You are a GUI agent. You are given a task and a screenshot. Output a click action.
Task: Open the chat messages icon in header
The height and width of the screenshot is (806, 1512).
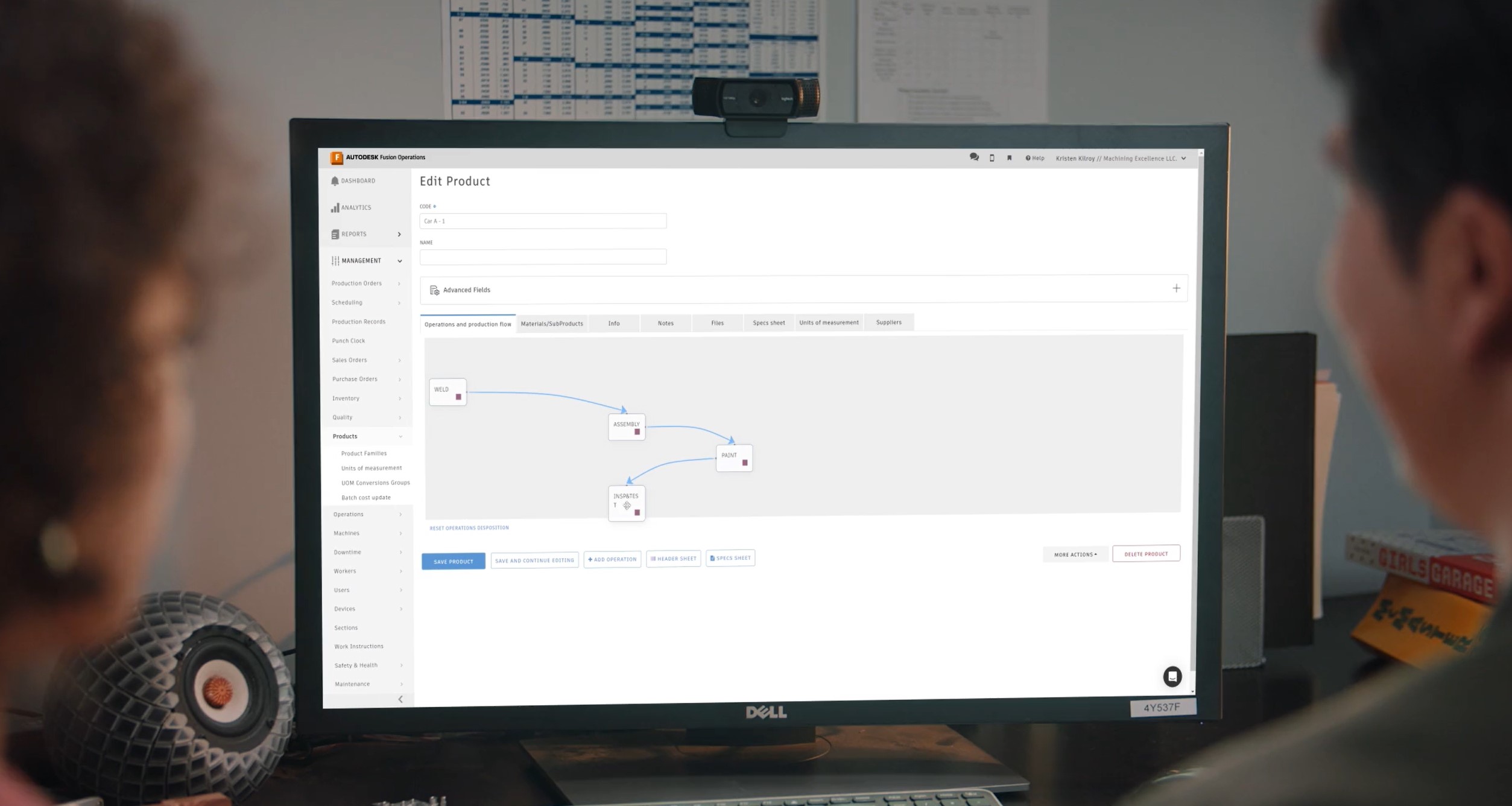click(974, 157)
